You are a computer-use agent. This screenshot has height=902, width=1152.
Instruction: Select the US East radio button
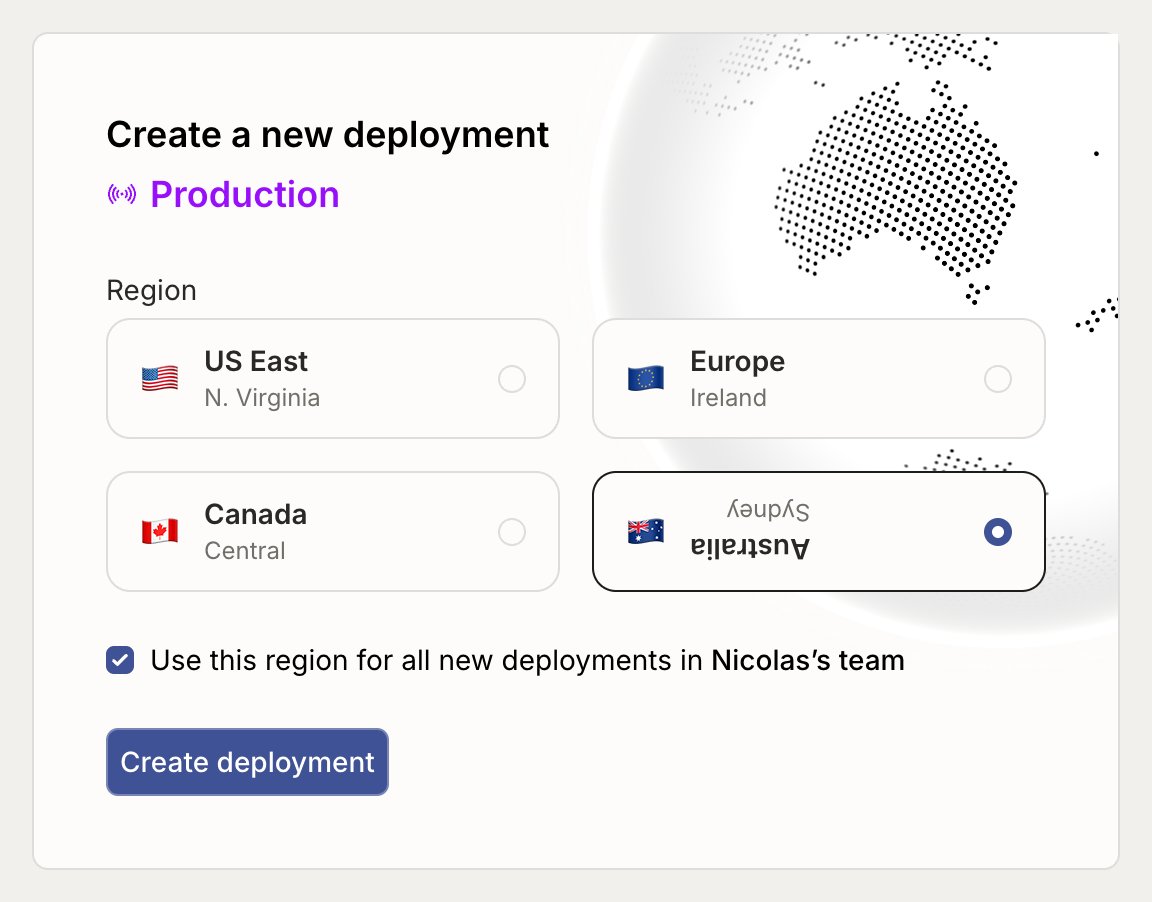(x=511, y=379)
